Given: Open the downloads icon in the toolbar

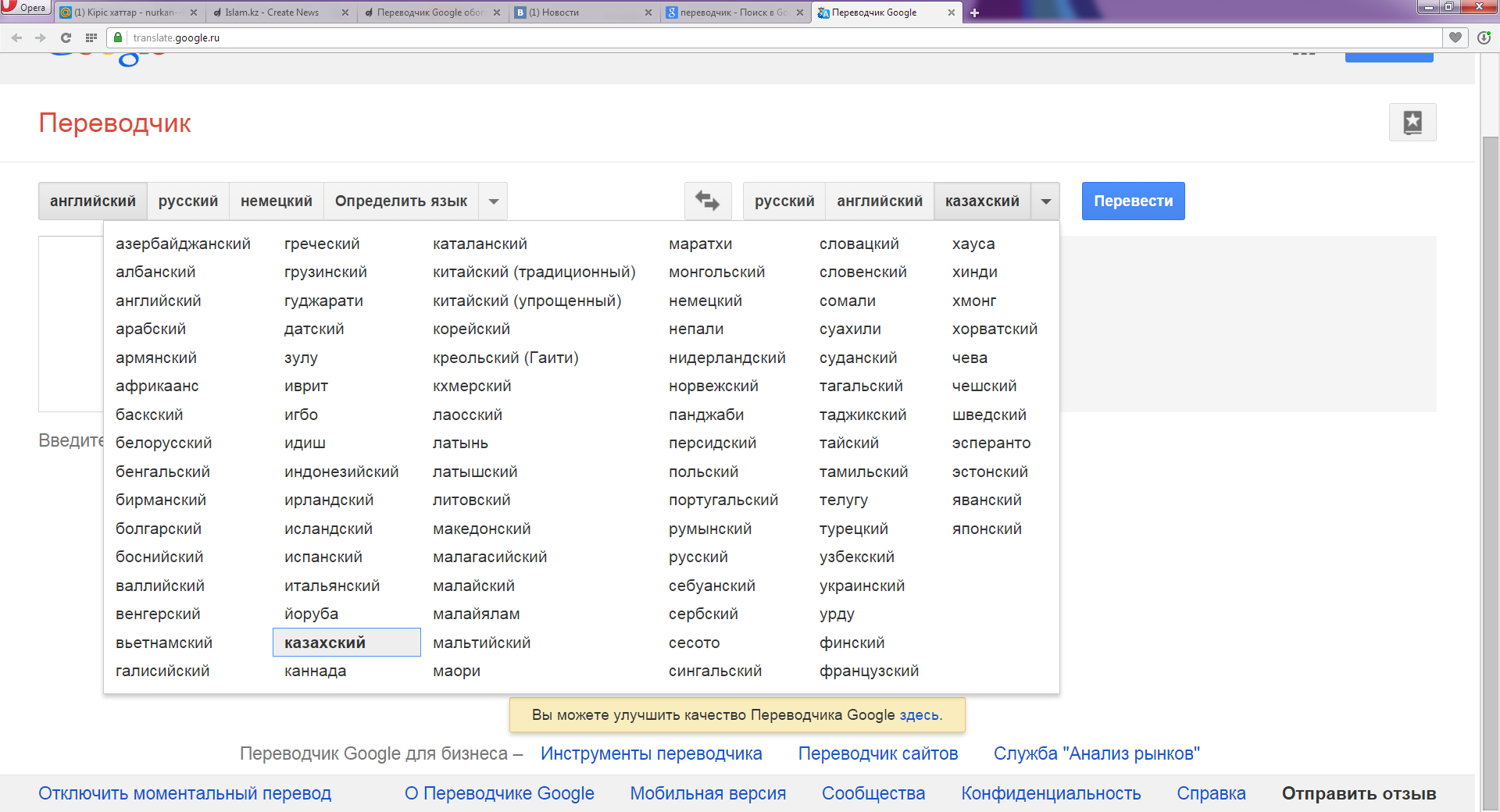Looking at the screenshot, I should pos(1484,37).
